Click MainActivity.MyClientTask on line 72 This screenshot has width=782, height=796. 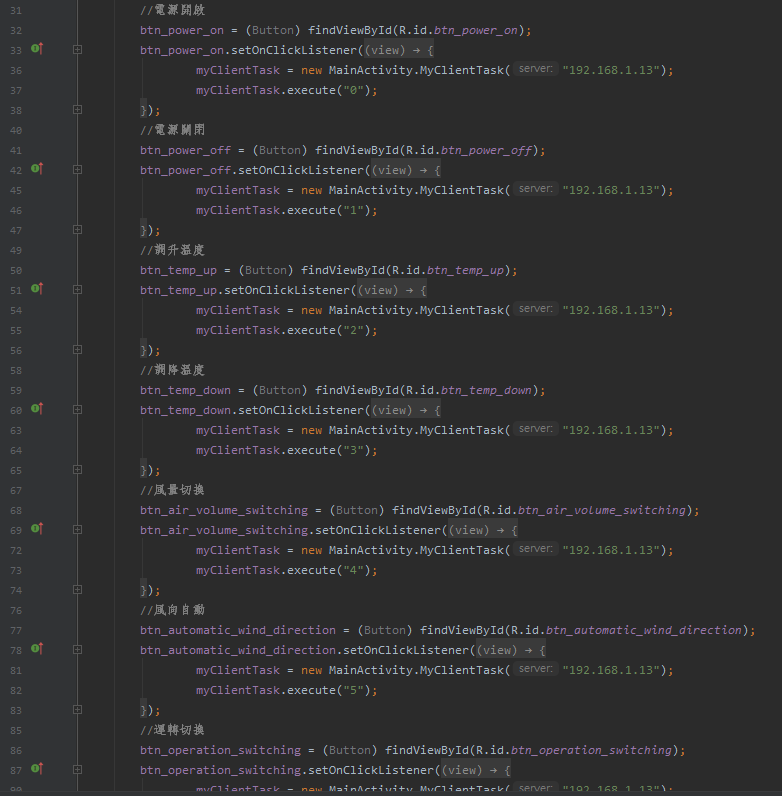(x=418, y=550)
